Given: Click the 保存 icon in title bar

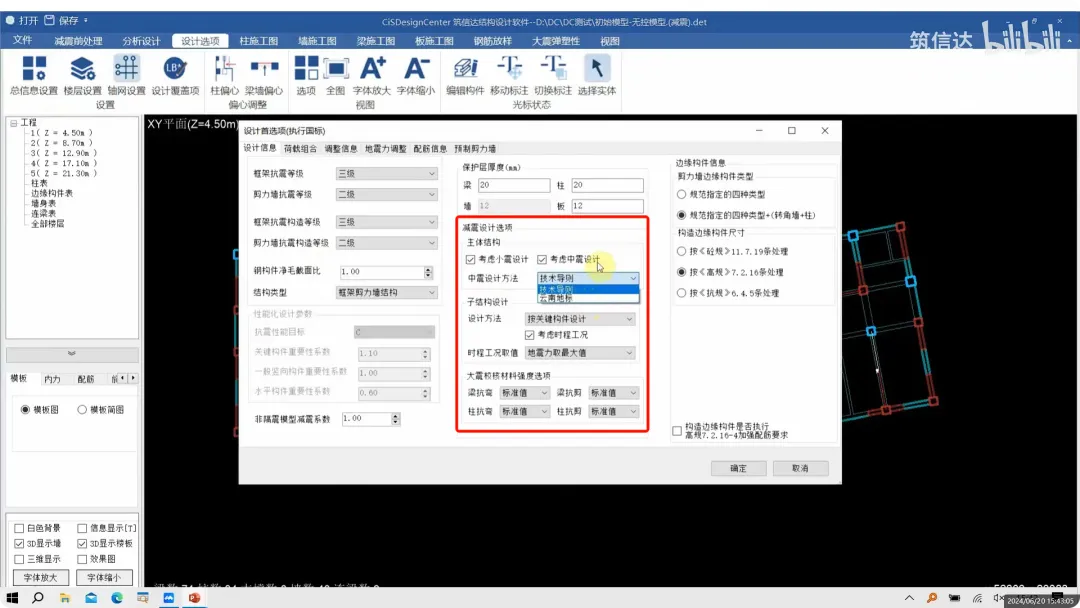Looking at the screenshot, I should (50, 21).
